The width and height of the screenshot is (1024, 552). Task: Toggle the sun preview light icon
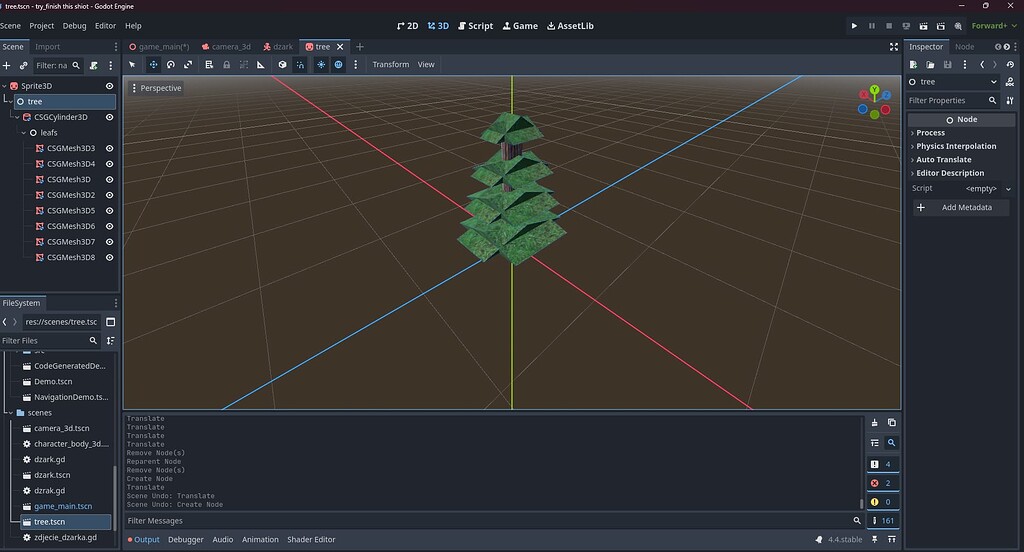(321, 65)
